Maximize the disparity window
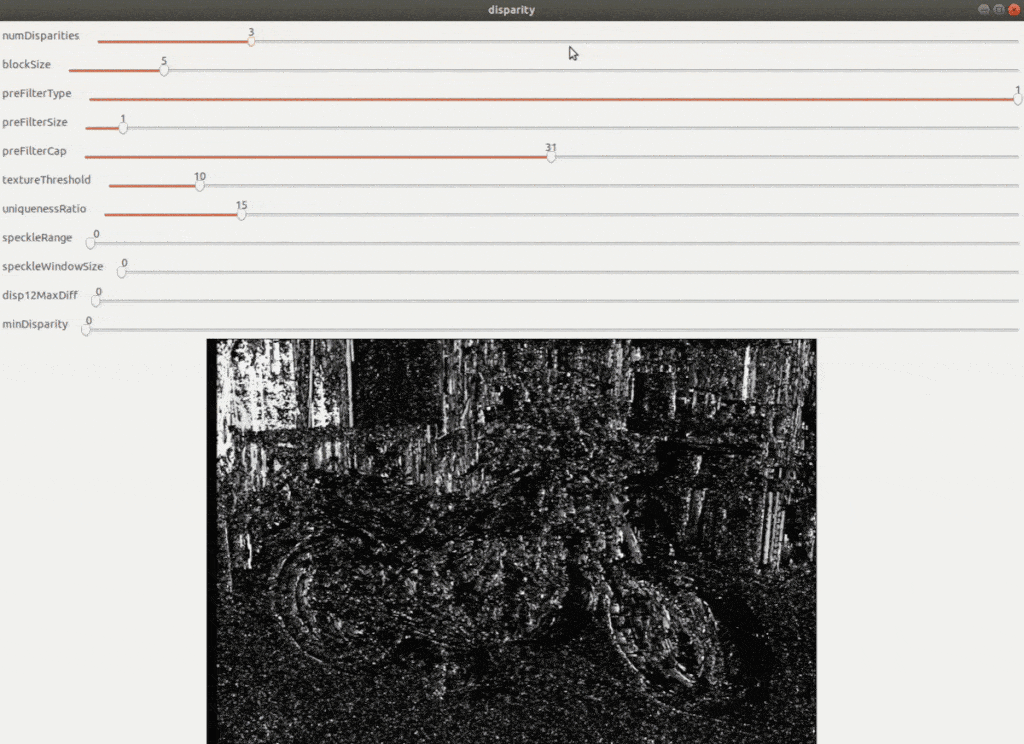Image resolution: width=1024 pixels, height=744 pixels. [x=999, y=9]
